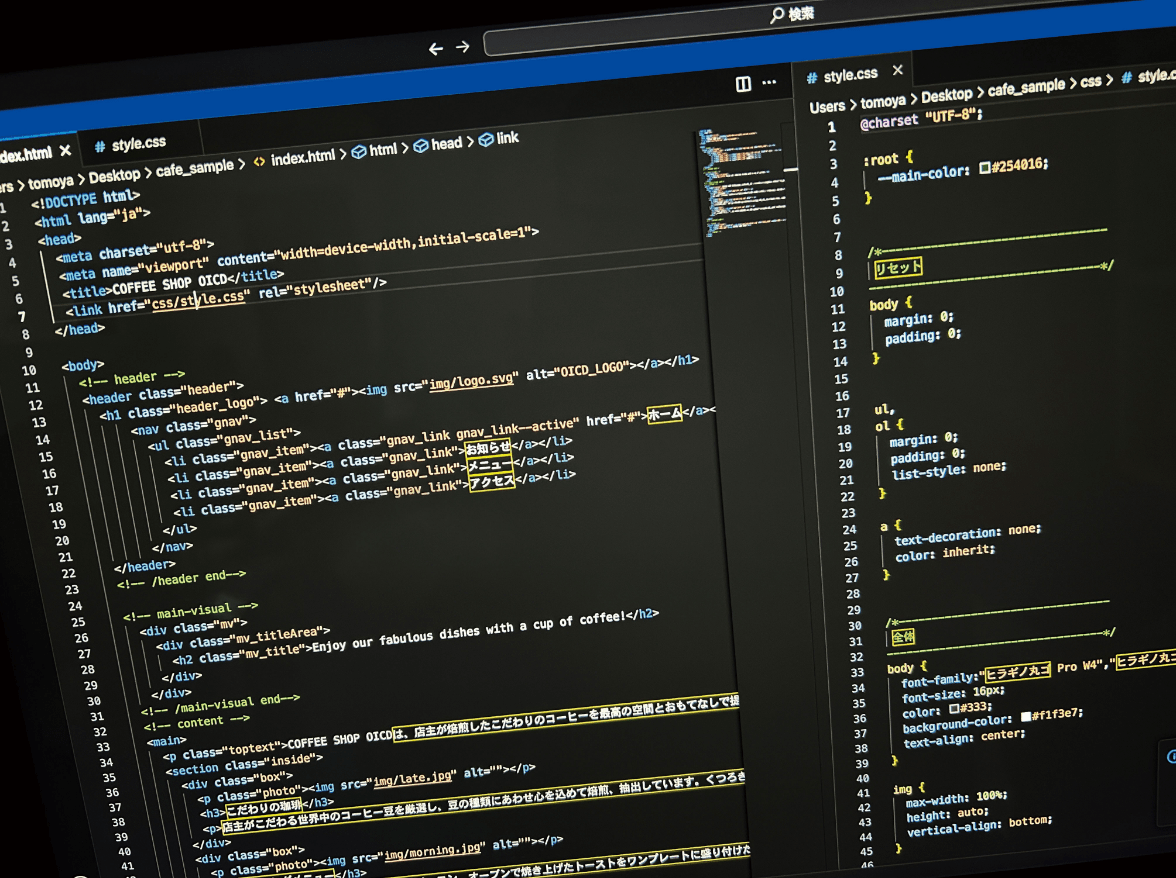The height and width of the screenshot is (878, 1176).
Task: Click the head symbol icon in breadcrumbs
Action: click(x=421, y=146)
